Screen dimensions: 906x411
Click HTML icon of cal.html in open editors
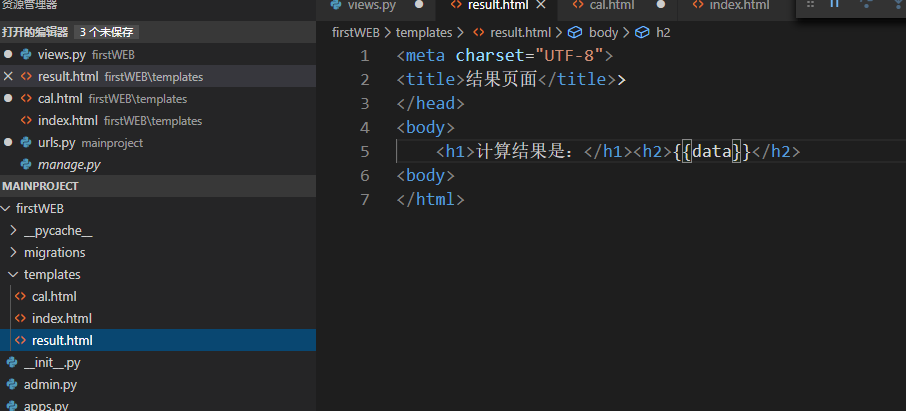click(x=26, y=98)
